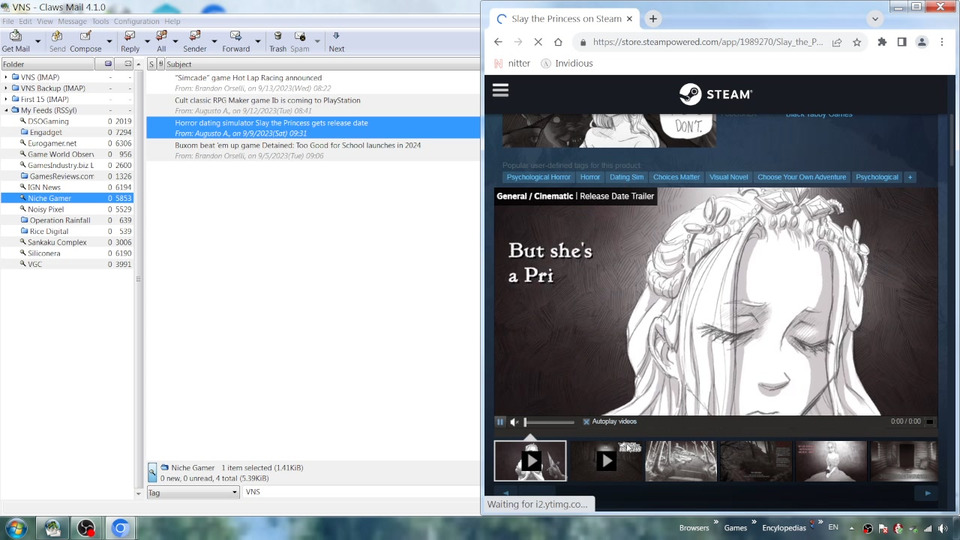
Task: Open the Tools menu
Action: pyautogui.click(x=100, y=21)
